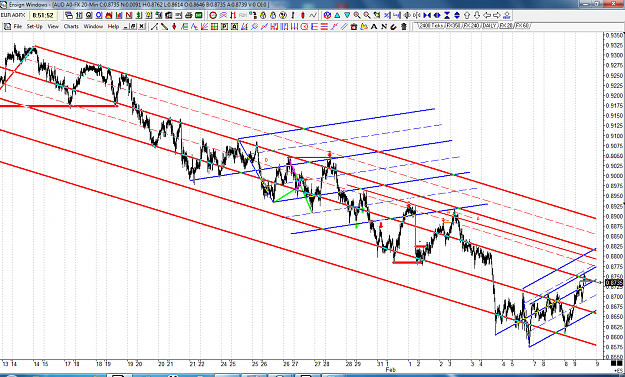
Task: Click the person icon ending the top toolbar
Action: pos(507,16)
